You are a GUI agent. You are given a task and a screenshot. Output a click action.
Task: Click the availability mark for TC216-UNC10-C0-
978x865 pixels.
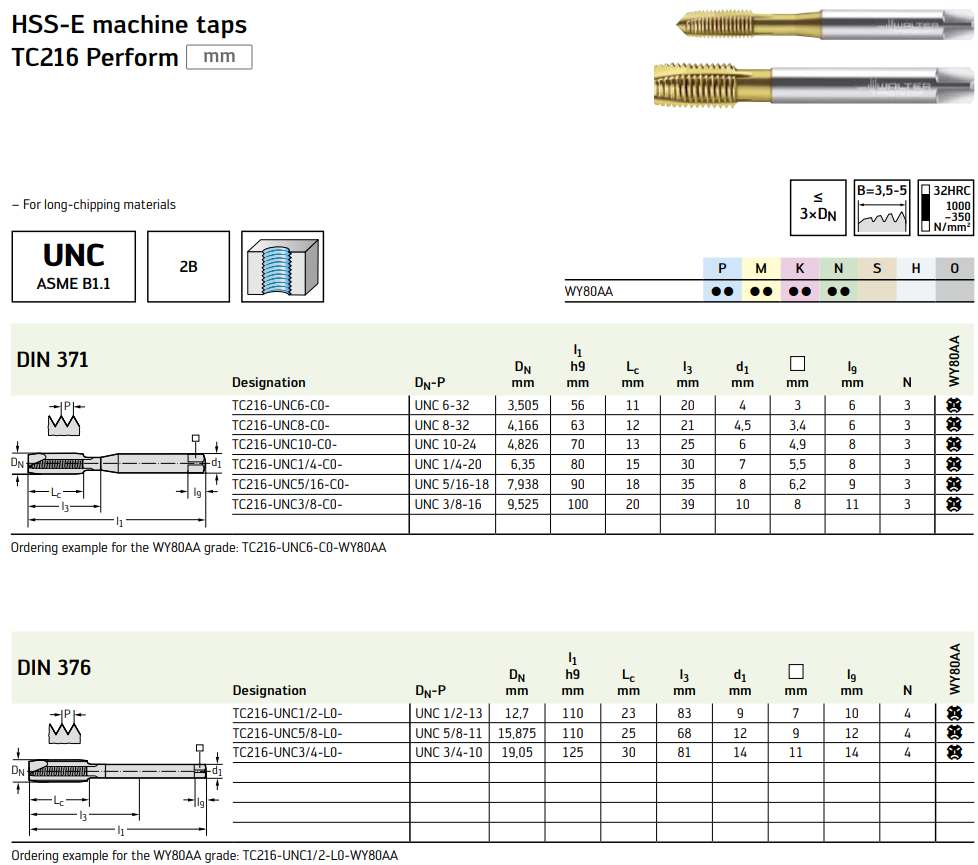pyautogui.click(x=954, y=445)
